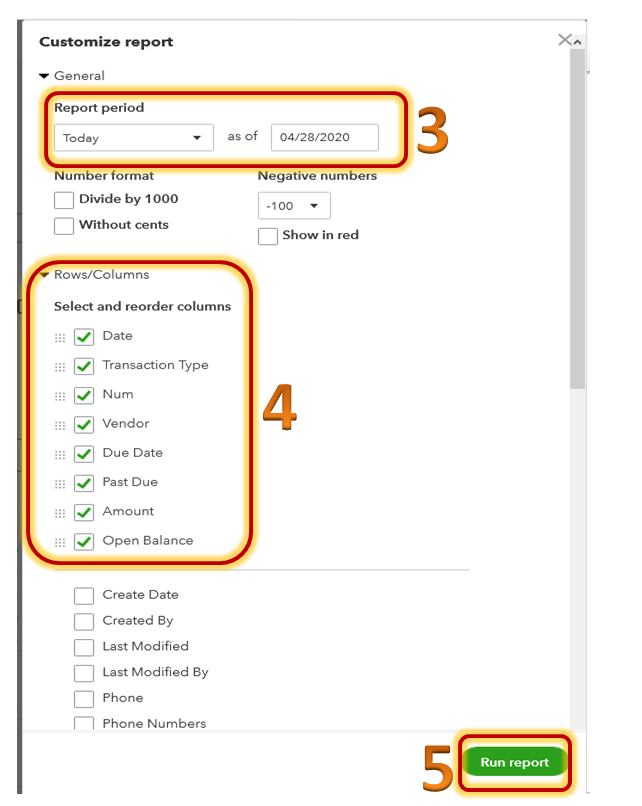The width and height of the screenshot is (642, 806).
Task: Check the Without cents box
Action: click(63, 225)
